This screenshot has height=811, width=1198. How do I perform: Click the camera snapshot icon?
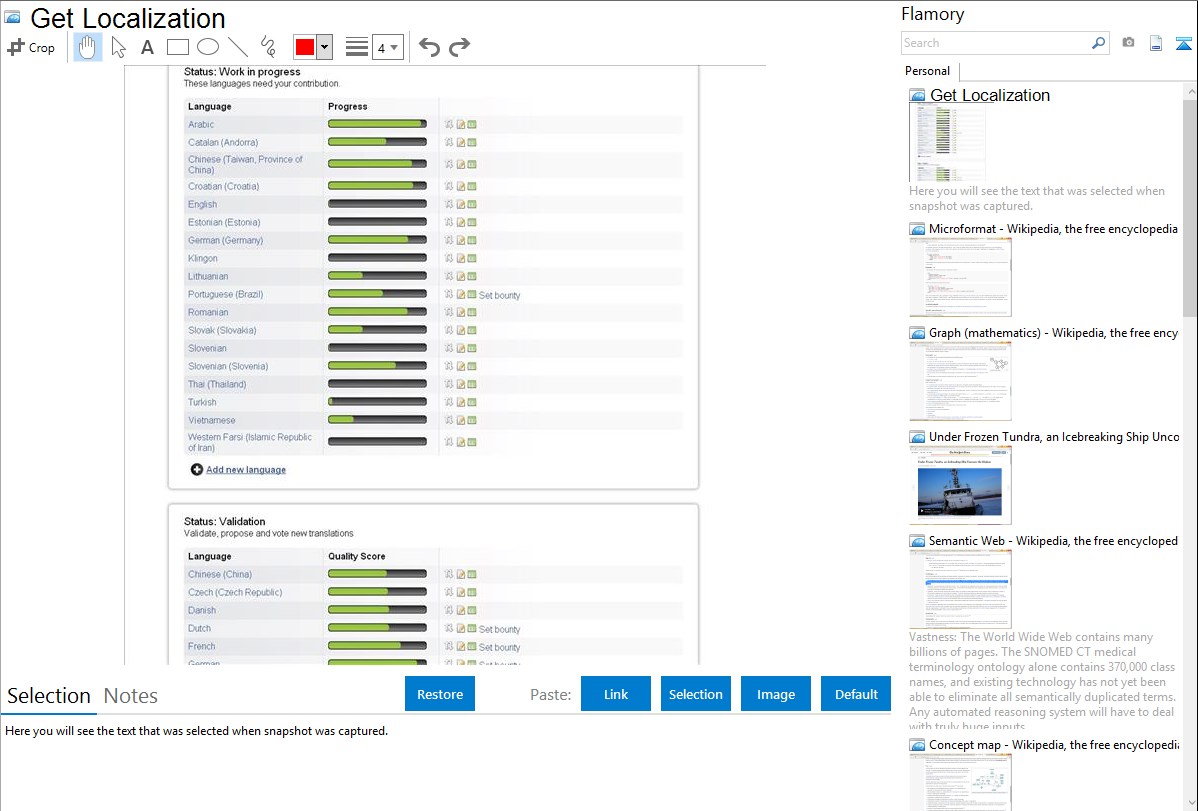coord(1128,43)
